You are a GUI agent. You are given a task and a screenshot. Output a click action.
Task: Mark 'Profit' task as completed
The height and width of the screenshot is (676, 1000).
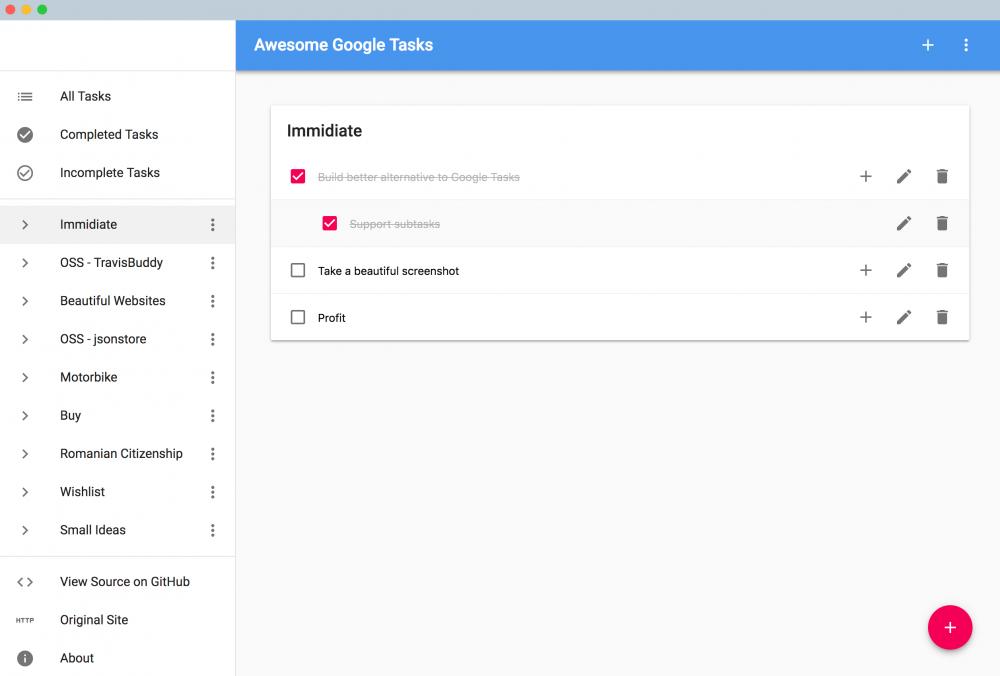click(298, 318)
